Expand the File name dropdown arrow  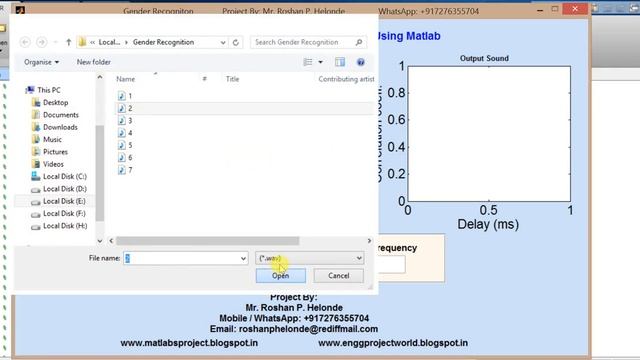point(243,258)
